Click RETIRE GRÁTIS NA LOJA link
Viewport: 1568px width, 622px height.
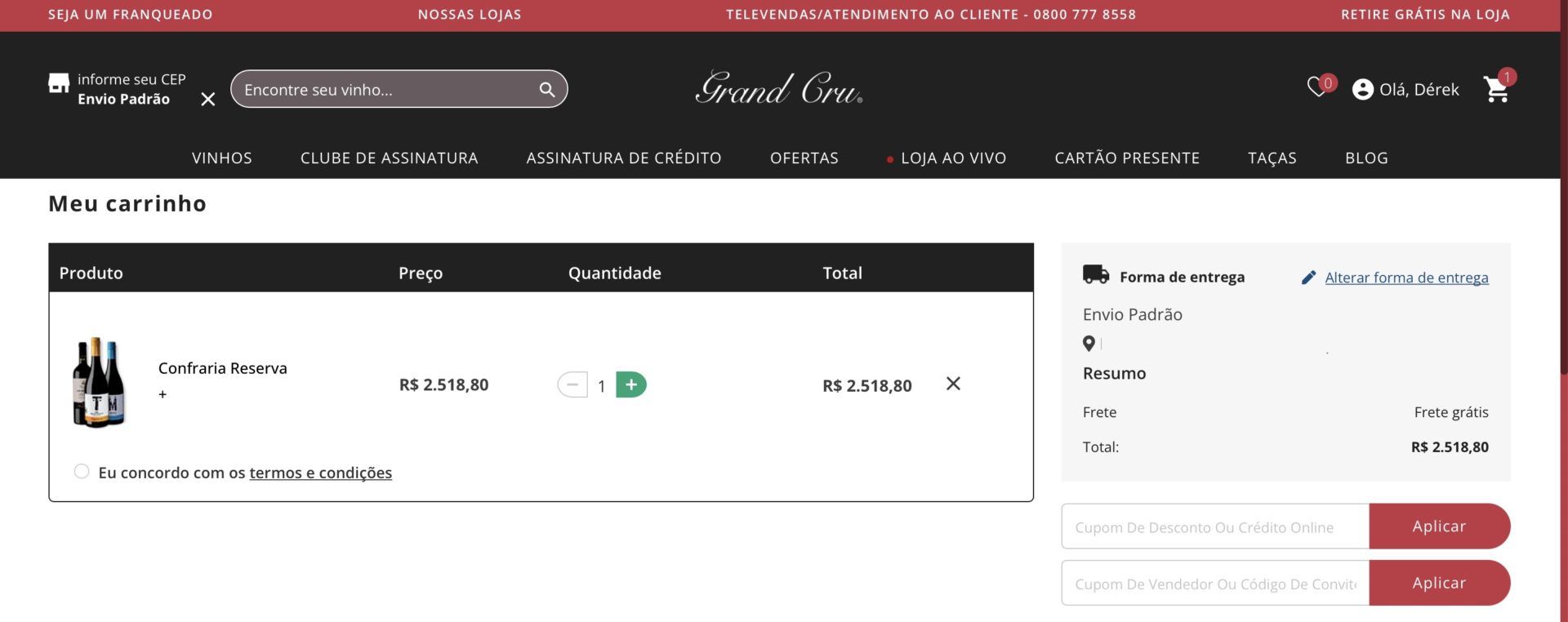click(x=1425, y=15)
